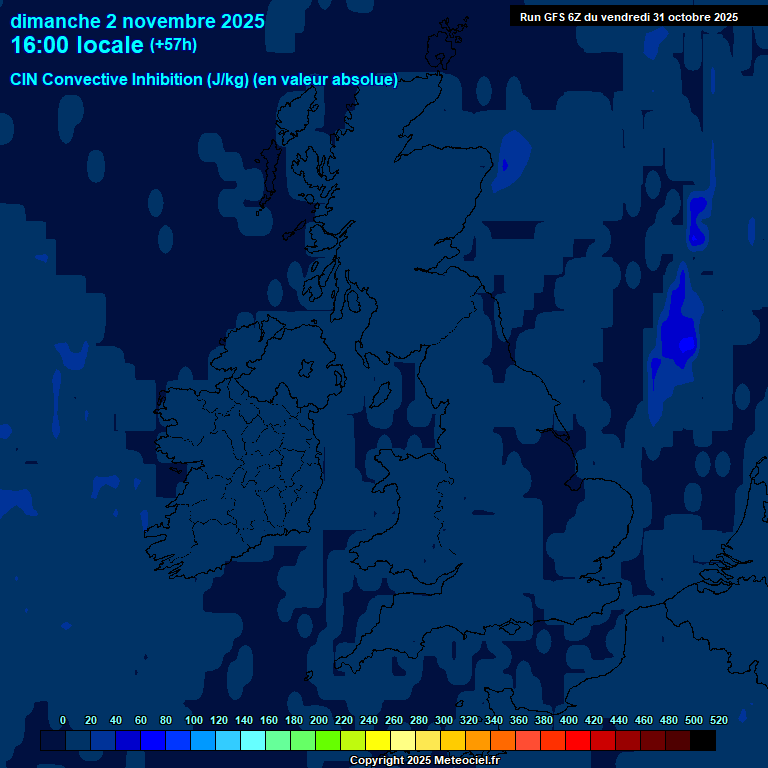Click the '0' label on the legend
This screenshot has height=768, width=768.
[63, 720]
